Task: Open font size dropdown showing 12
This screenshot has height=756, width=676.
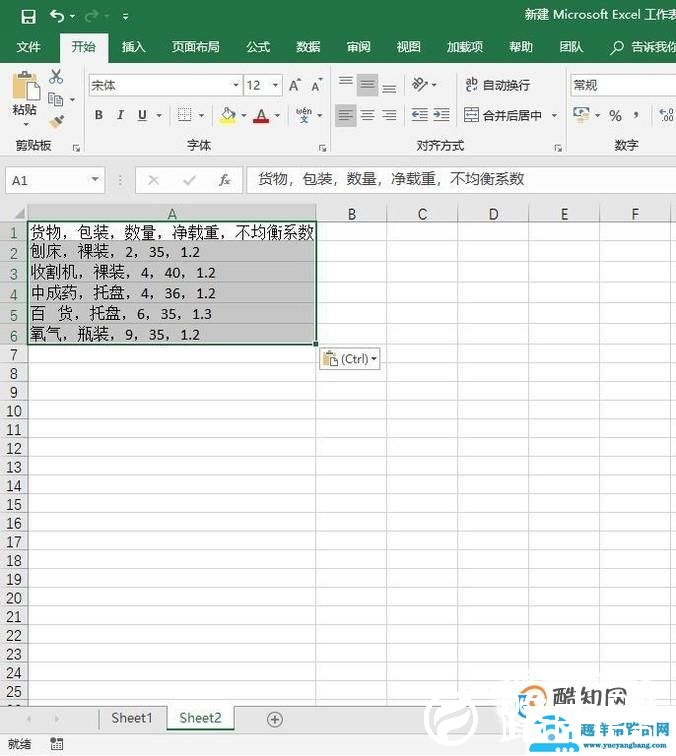Action: 275,85
